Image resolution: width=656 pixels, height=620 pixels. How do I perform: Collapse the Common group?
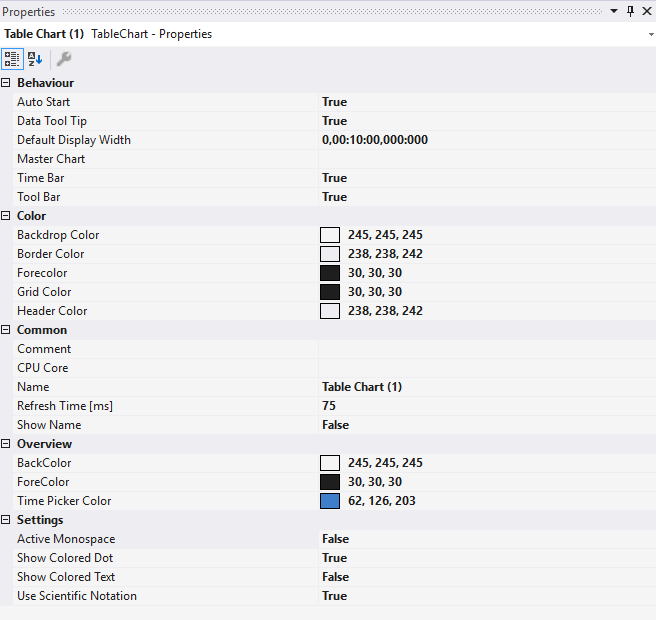point(7,330)
